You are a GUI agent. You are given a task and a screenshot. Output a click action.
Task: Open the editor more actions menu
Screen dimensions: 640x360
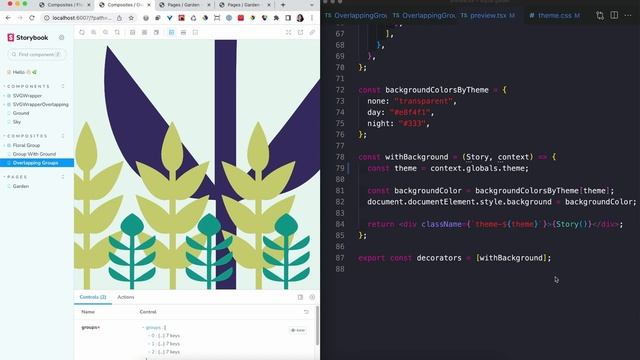[628, 16]
